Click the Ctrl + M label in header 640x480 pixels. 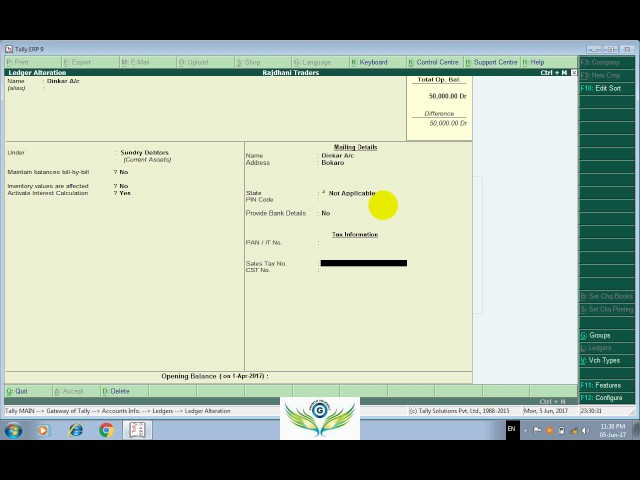pyautogui.click(x=554, y=73)
